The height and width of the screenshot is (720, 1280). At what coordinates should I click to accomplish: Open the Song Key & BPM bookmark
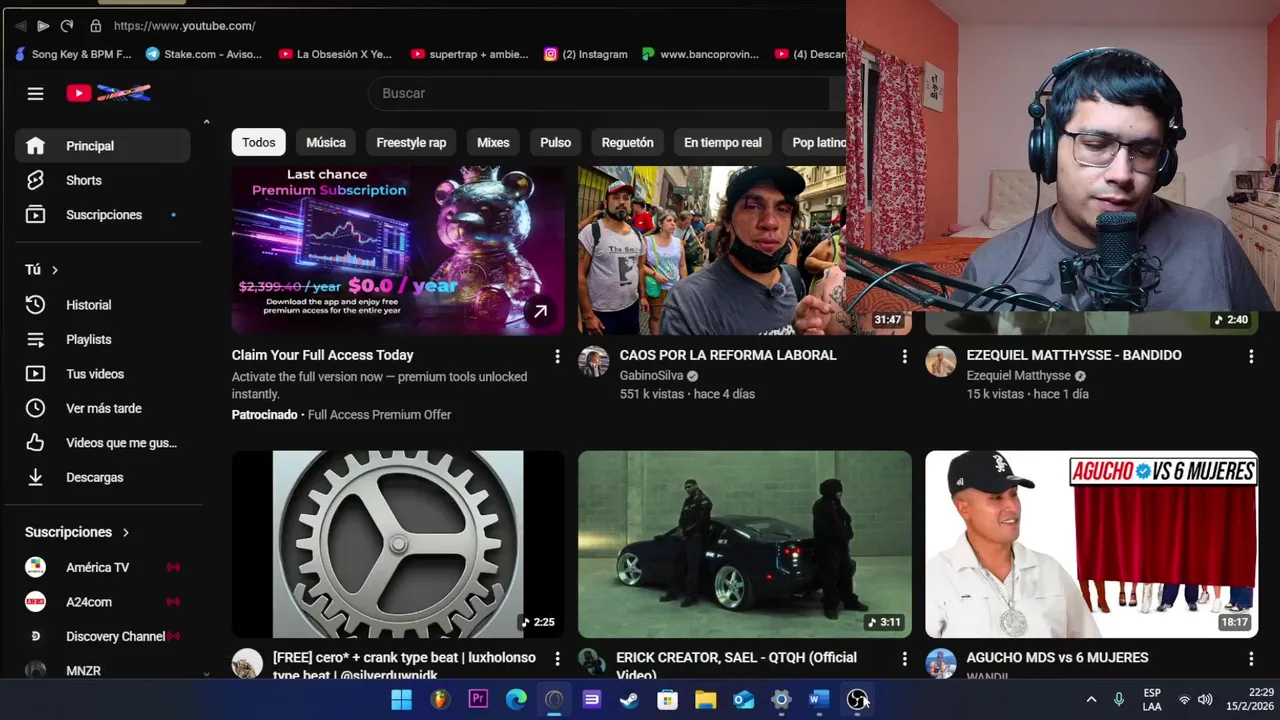(72, 54)
